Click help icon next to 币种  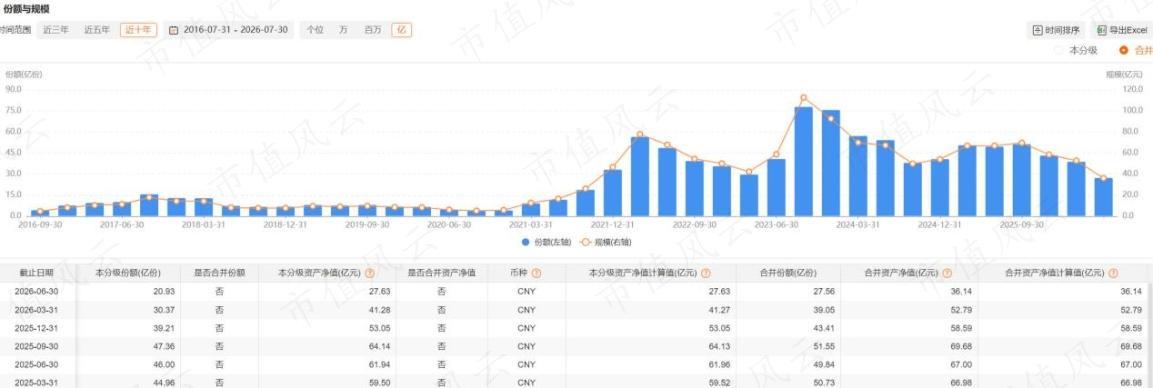pyautogui.click(x=536, y=273)
